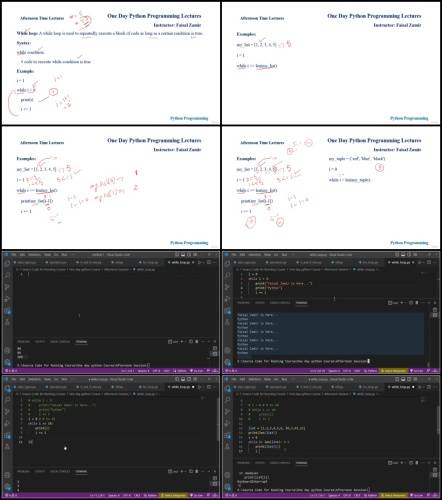
Task: Toggle the panel layout icon in the empty-editor frame's title bar
Action: coord(183,254)
